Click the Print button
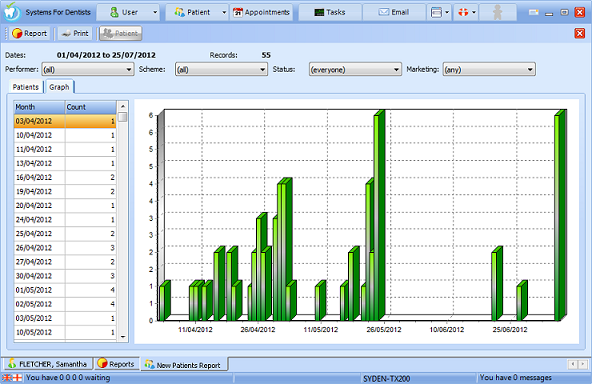Image resolution: width=592 pixels, height=384 pixels. click(76, 34)
